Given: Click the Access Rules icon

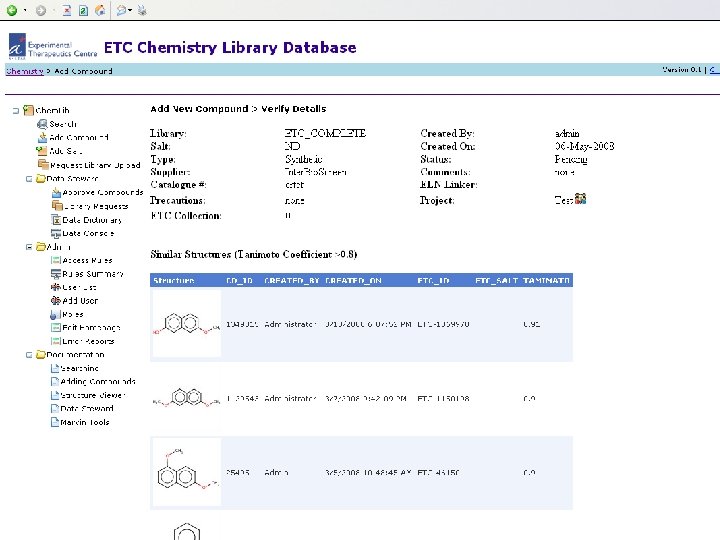Looking at the screenshot, I should (x=56, y=260).
